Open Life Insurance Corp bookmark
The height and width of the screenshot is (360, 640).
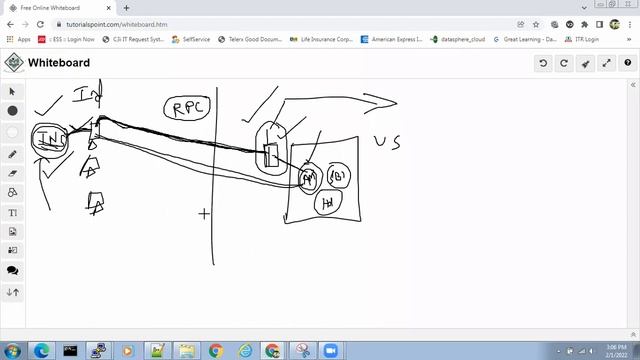point(322,39)
